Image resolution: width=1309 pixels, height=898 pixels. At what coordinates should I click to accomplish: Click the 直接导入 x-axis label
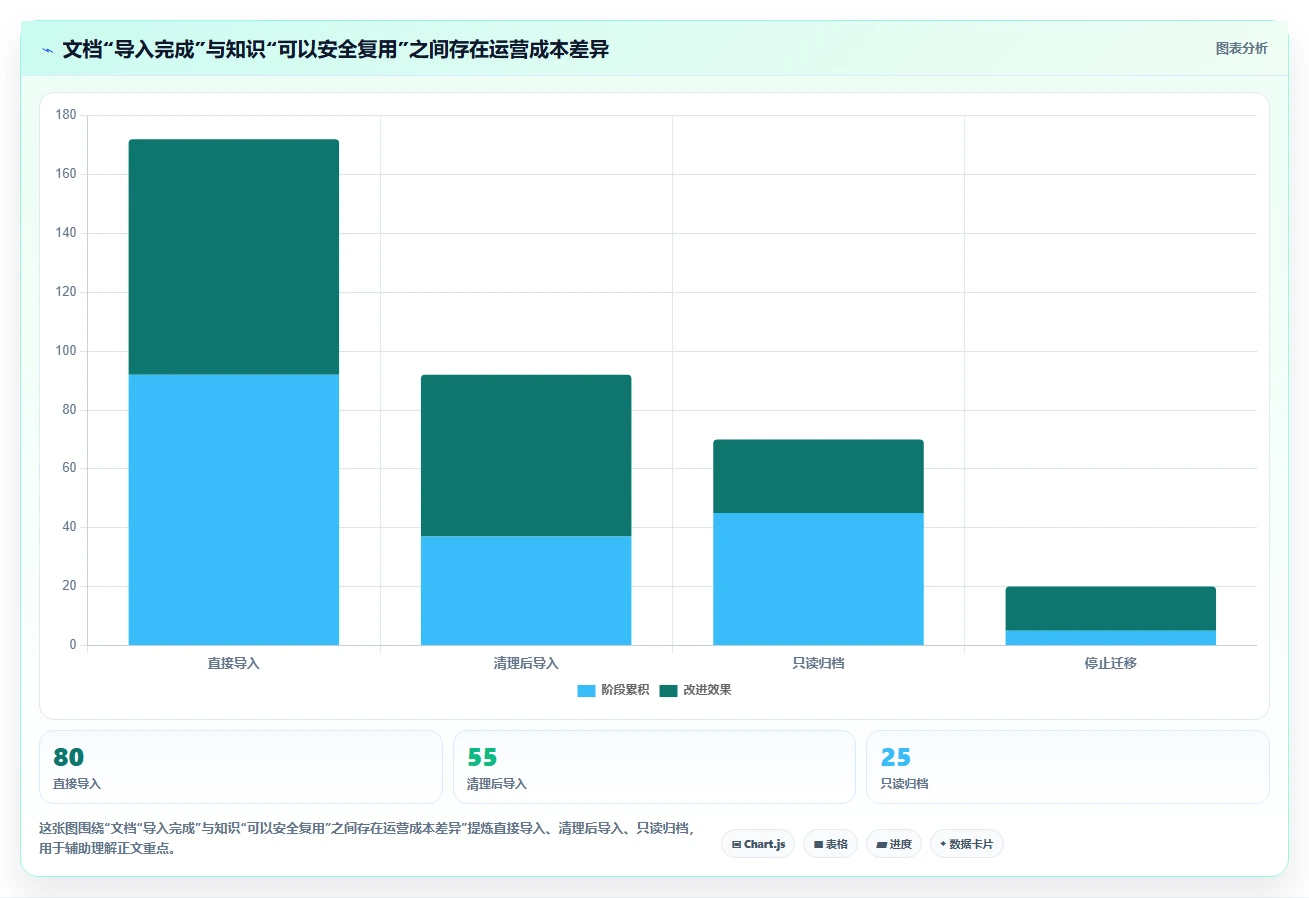coord(234,663)
